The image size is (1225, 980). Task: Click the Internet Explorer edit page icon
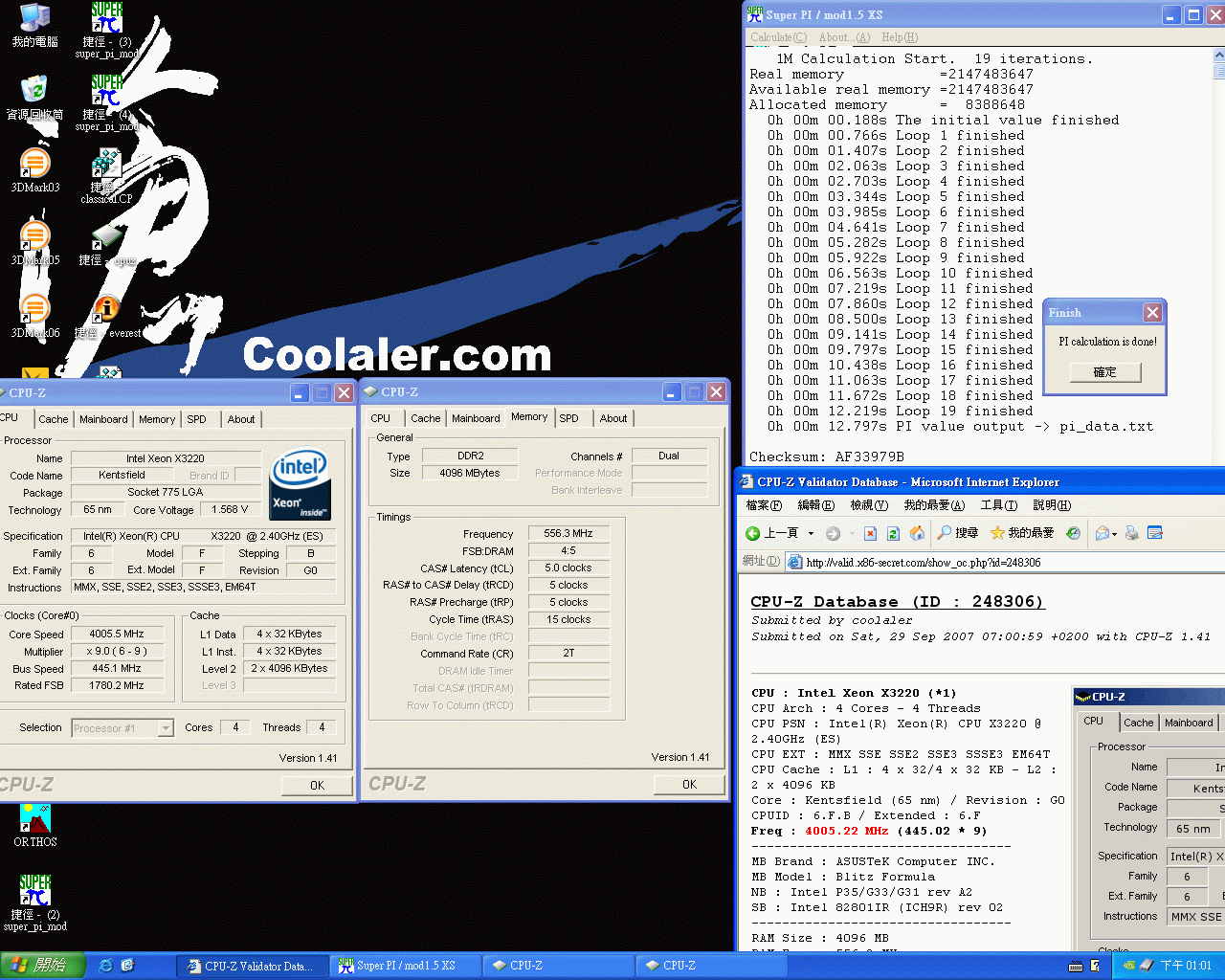point(1155,533)
